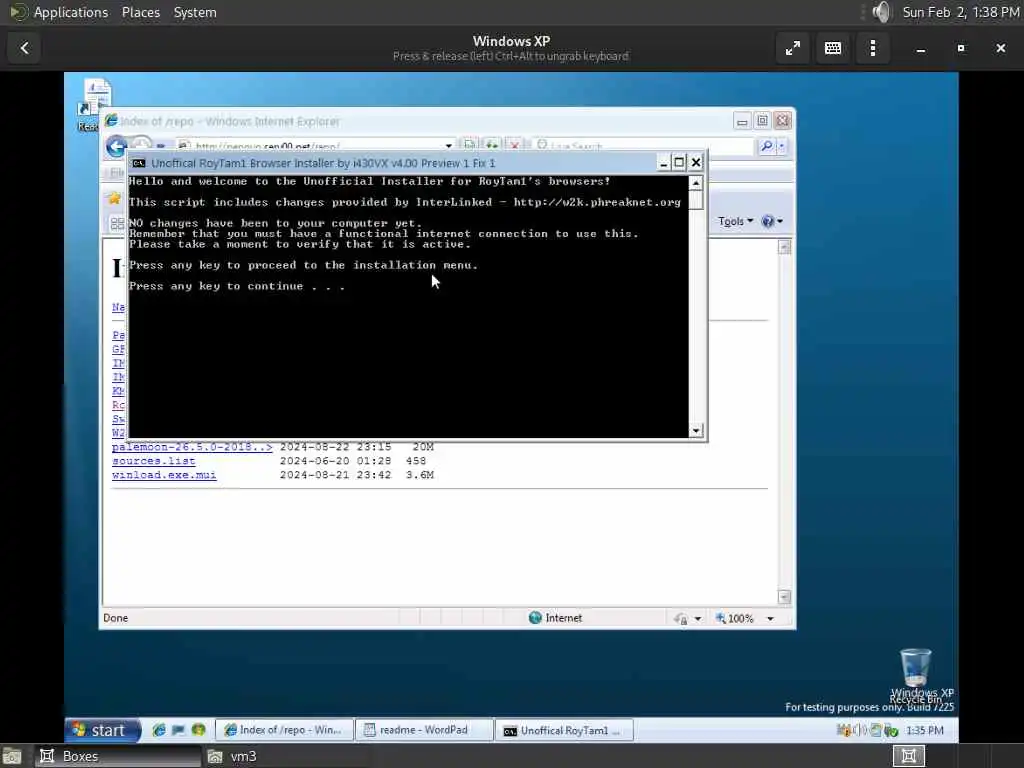Image resolution: width=1024 pixels, height=768 pixels.
Task: Click show desktop icon in bottom panel
Action: 11,757
